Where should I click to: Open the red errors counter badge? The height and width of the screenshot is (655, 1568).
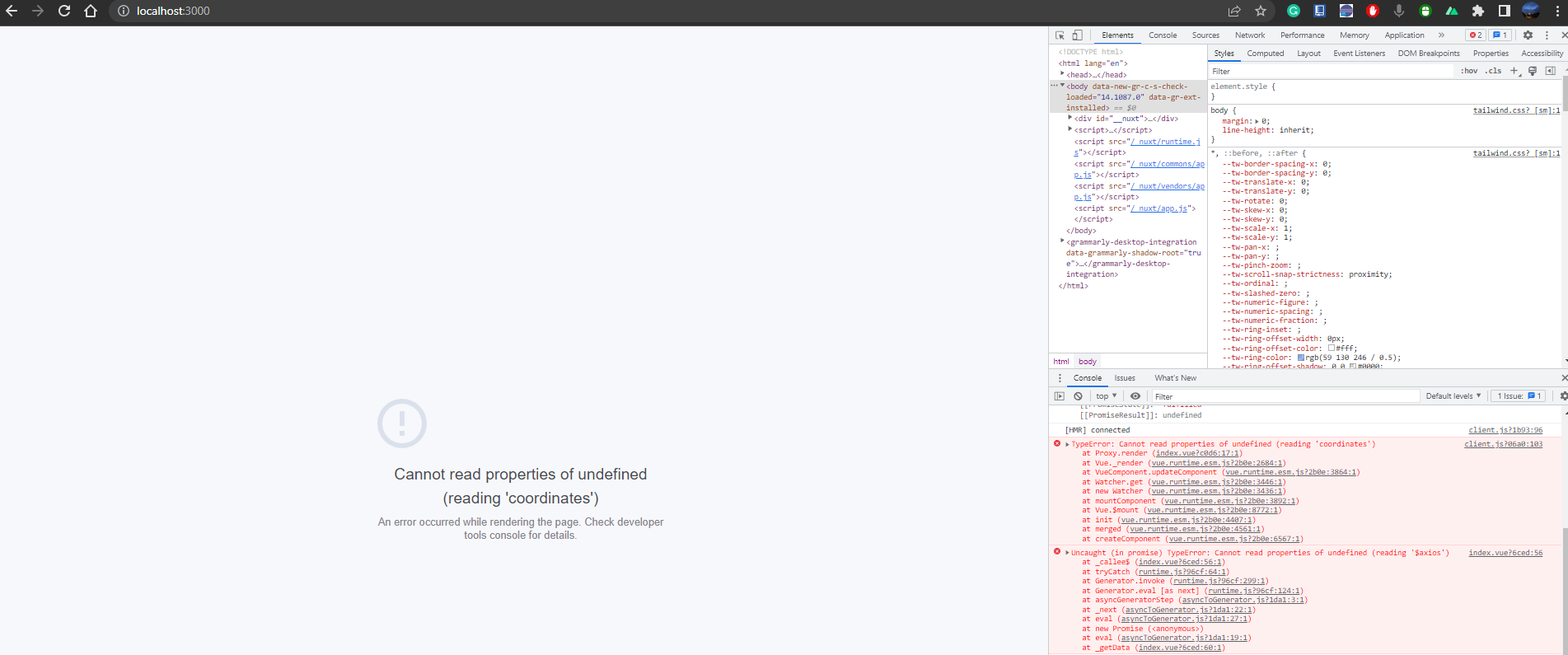pos(1475,35)
